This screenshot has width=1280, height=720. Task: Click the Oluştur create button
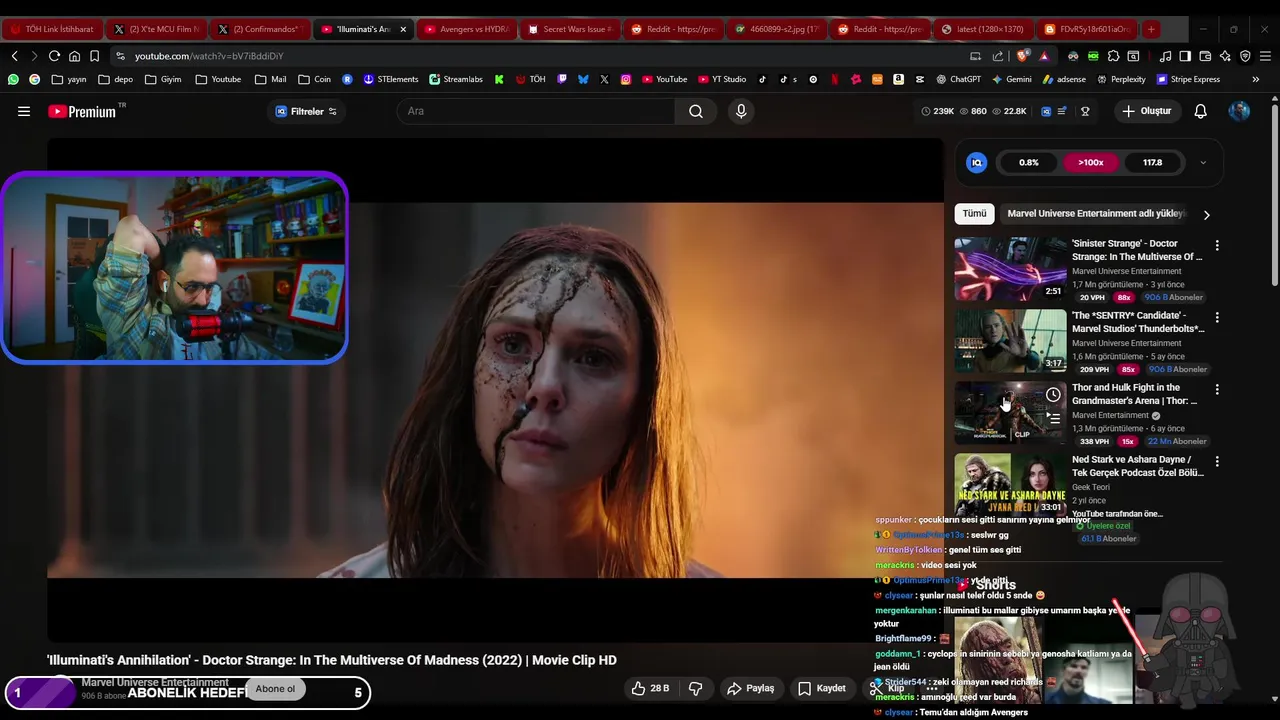(x=1146, y=111)
